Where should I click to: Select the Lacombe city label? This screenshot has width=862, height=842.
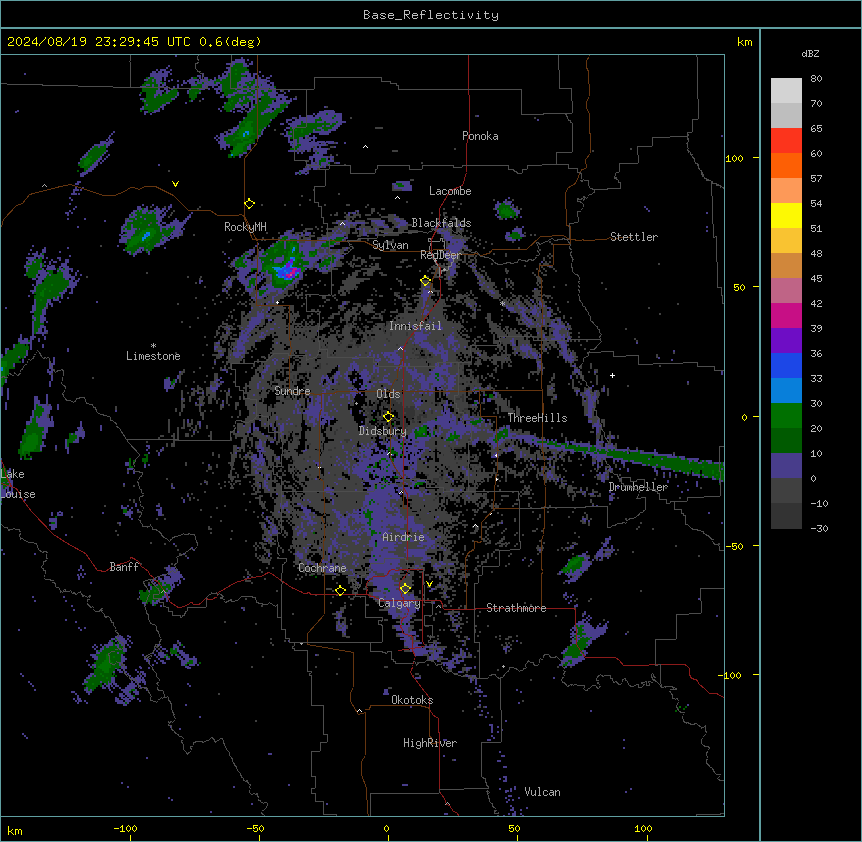tap(450, 191)
